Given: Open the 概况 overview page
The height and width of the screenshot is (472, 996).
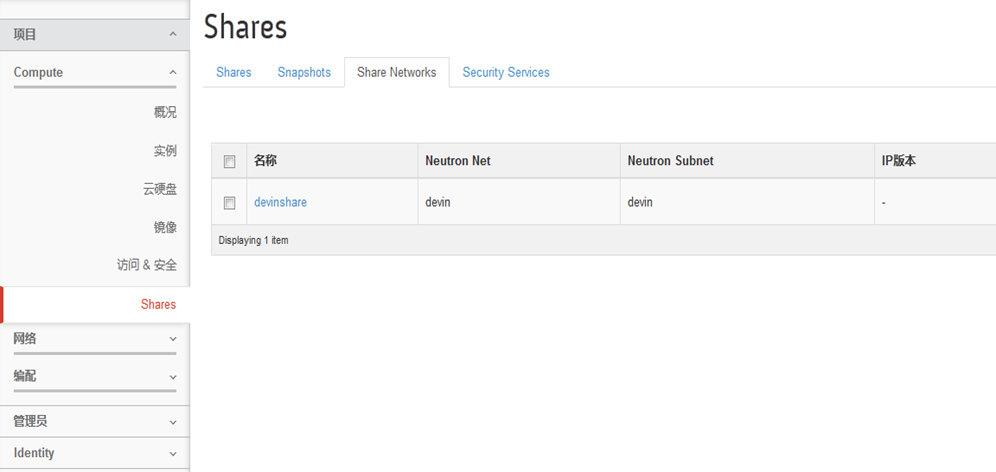Looking at the screenshot, I should [x=165, y=112].
